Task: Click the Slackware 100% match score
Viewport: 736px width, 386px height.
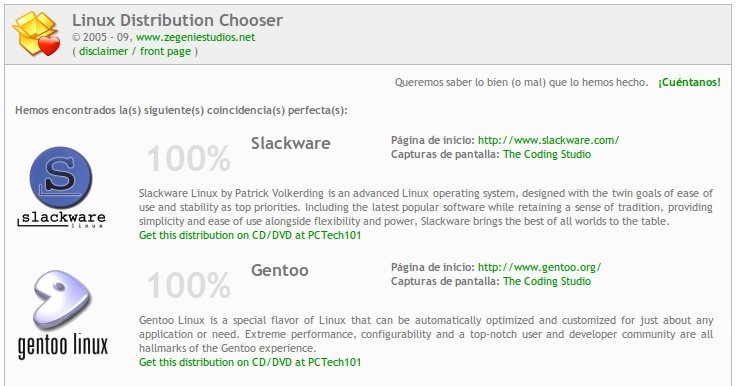Action: [189, 158]
